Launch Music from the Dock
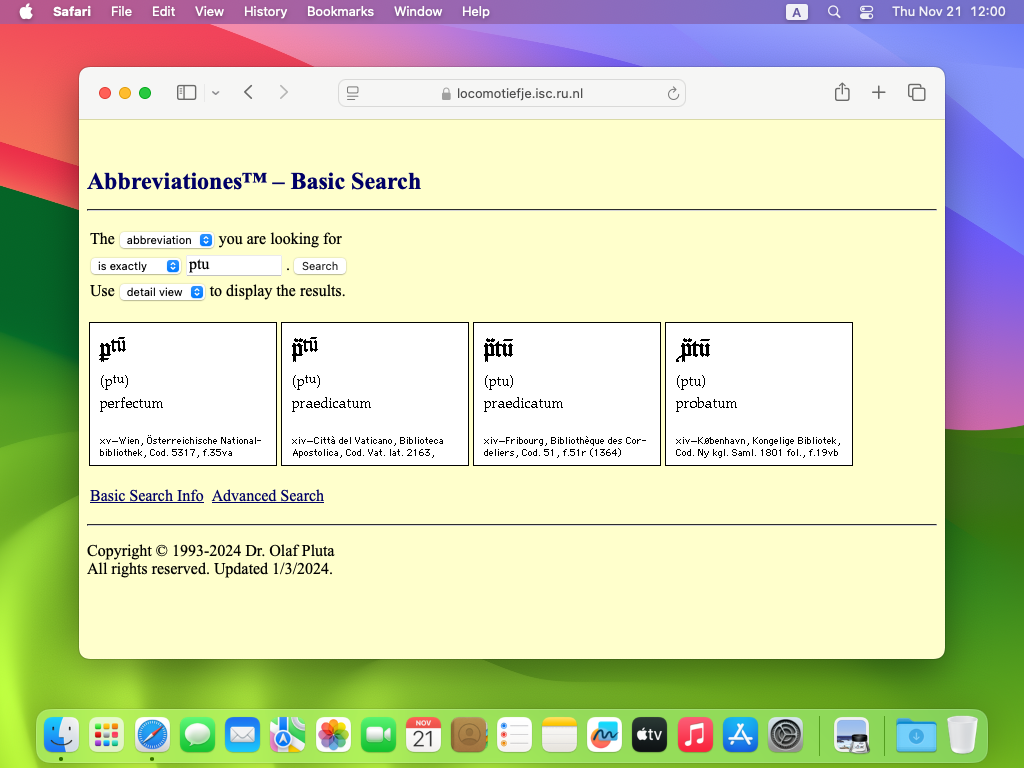This screenshot has width=1024, height=768. pyautogui.click(x=695, y=735)
